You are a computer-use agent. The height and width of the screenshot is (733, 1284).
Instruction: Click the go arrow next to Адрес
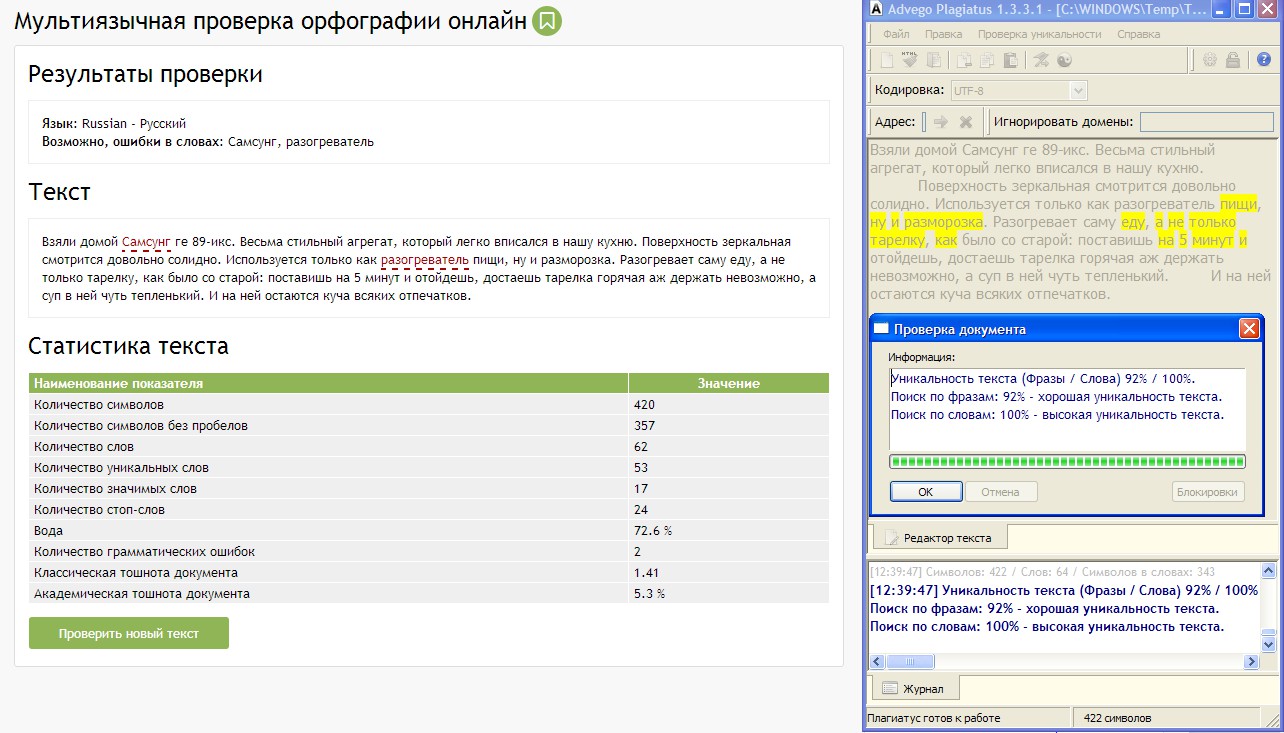(940, 122)
